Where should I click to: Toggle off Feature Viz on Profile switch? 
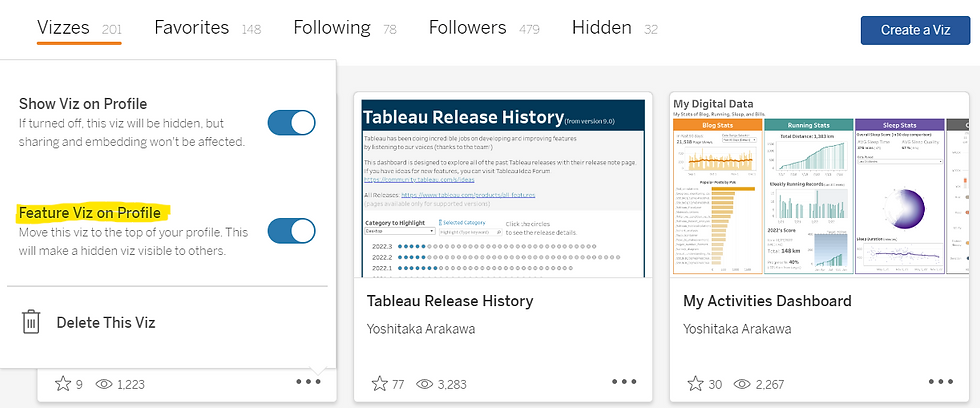[291, 231]
